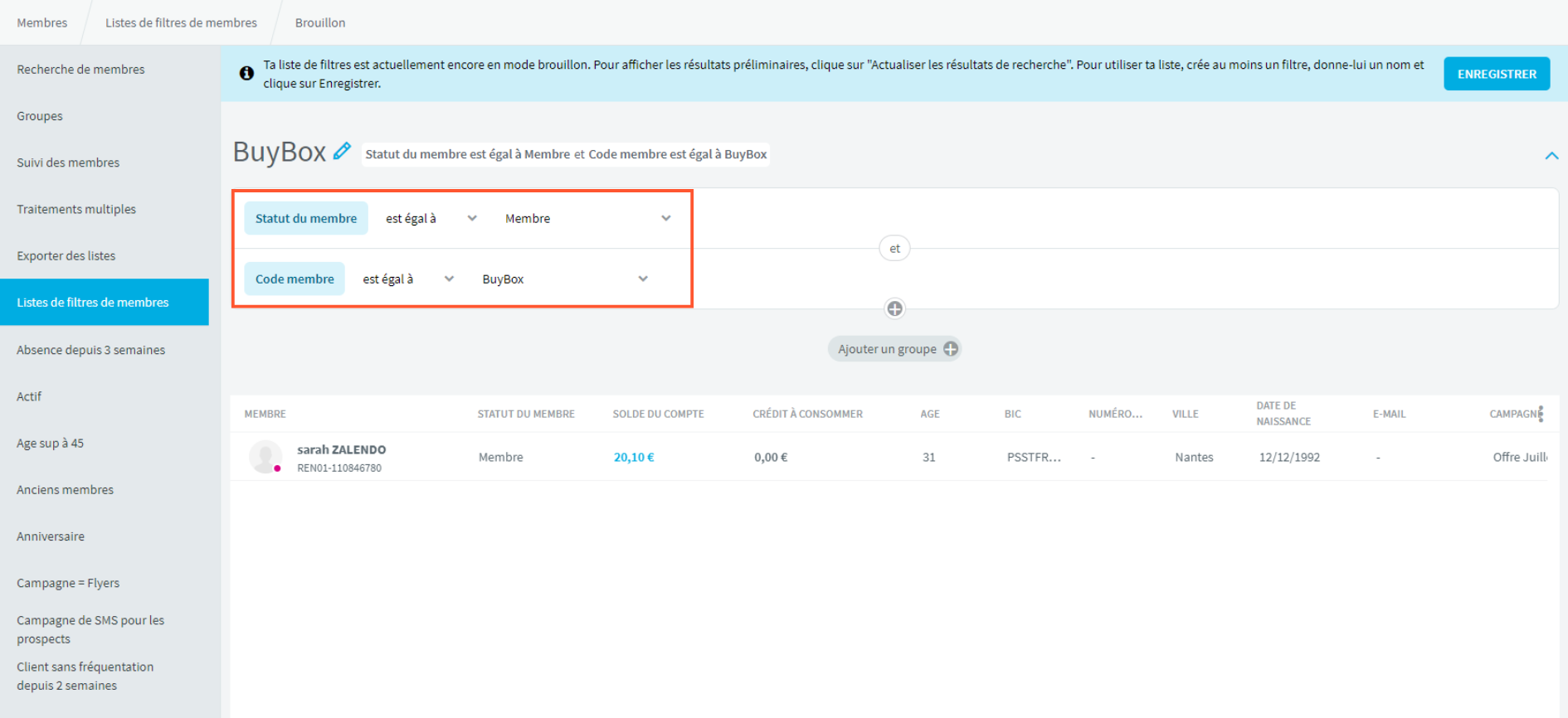
Task: Click Ajouter un groupe
Action: coord(894,349)
